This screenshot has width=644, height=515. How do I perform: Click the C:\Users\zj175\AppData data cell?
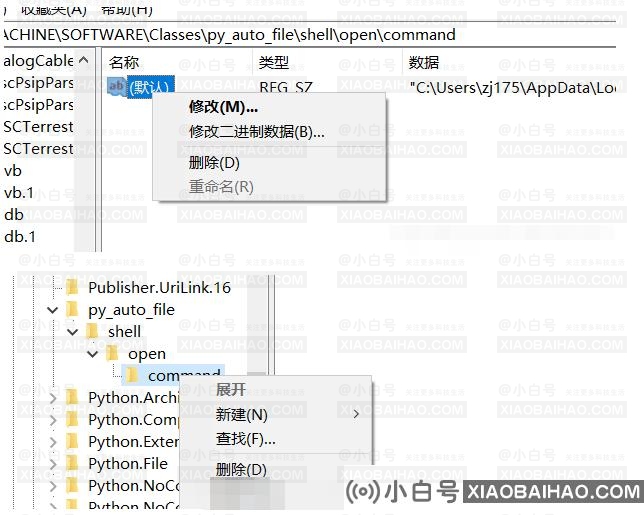click(513, 87)
